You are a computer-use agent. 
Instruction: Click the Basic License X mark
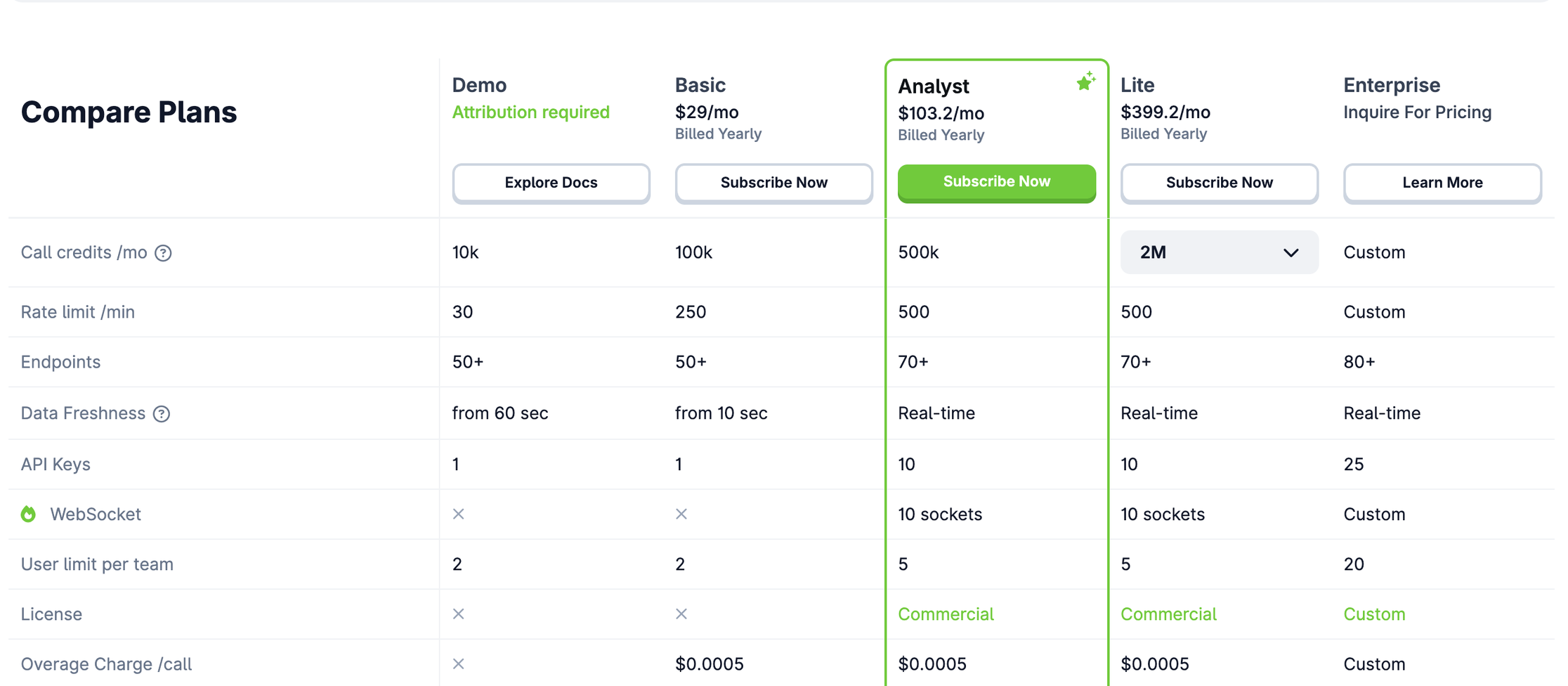click(x=681, y=614)
